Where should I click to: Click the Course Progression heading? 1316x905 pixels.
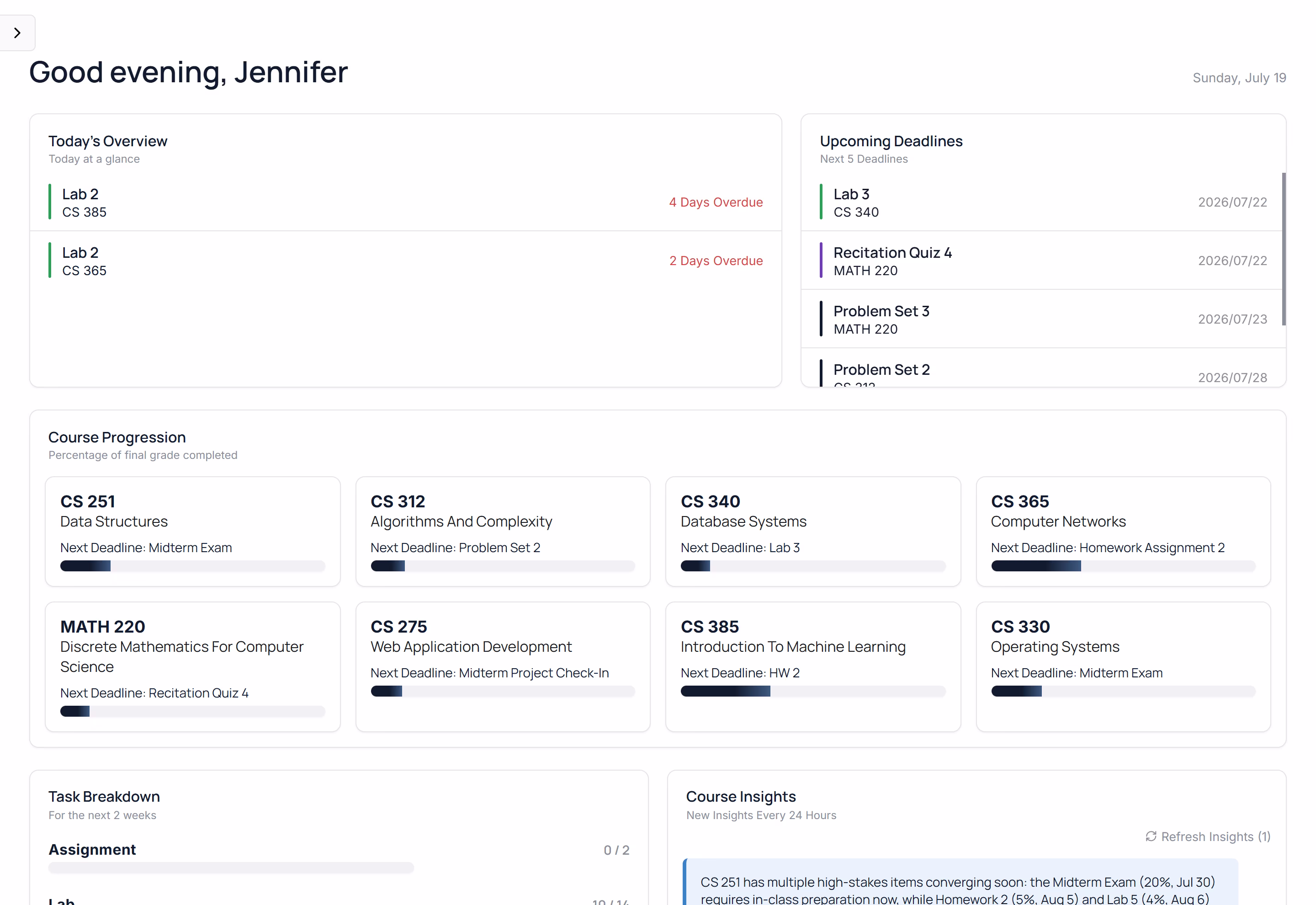point(117,437)
